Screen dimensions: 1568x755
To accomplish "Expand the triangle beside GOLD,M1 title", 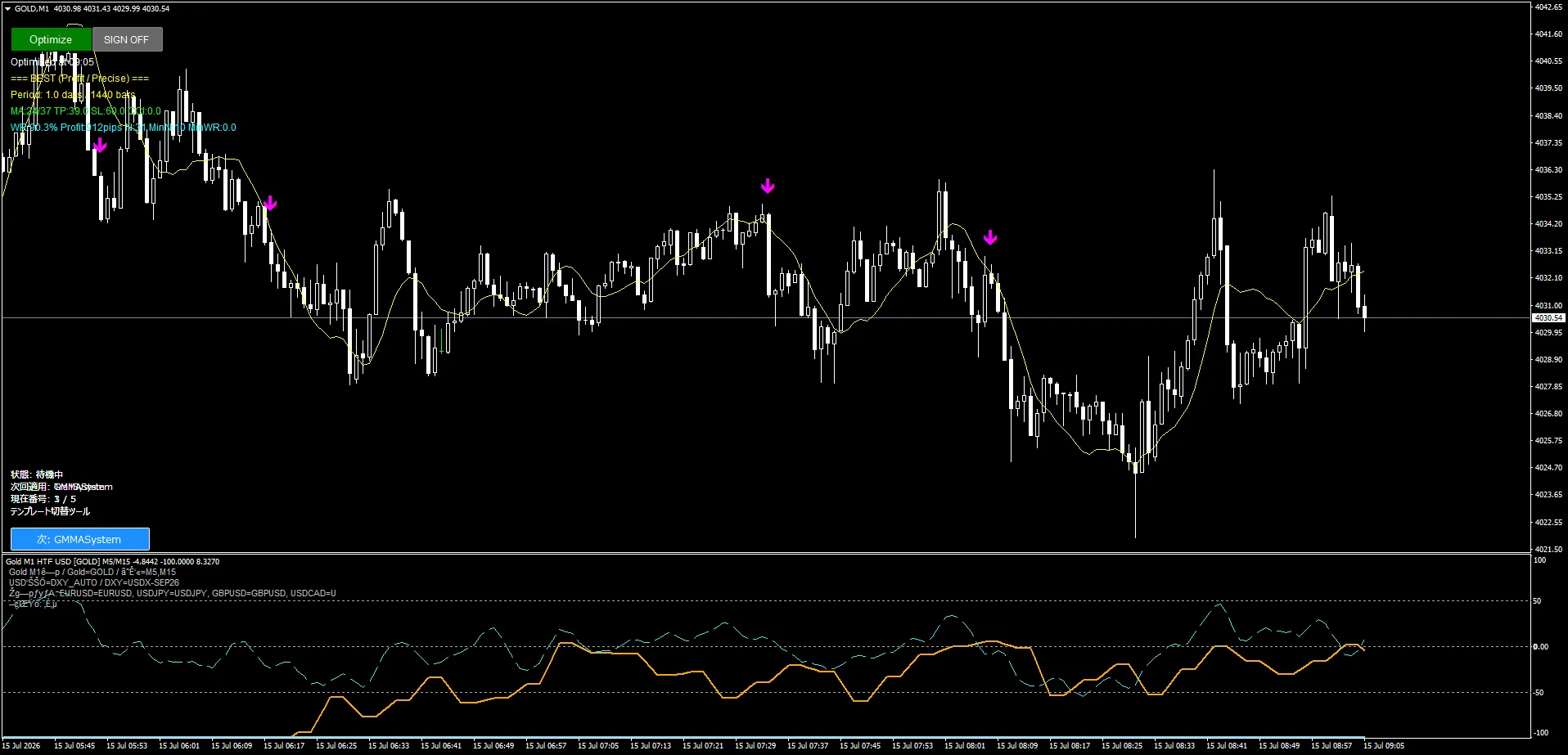I will pyautogui.click(x=7, y=9).
